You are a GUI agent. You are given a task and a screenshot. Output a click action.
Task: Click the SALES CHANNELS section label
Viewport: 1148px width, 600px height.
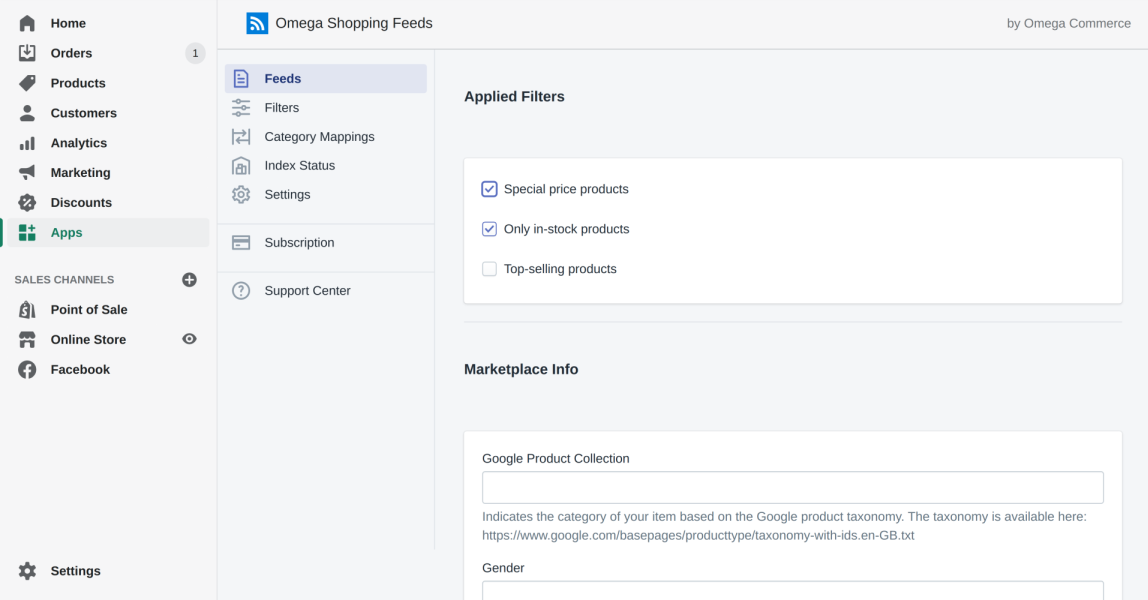64,280
